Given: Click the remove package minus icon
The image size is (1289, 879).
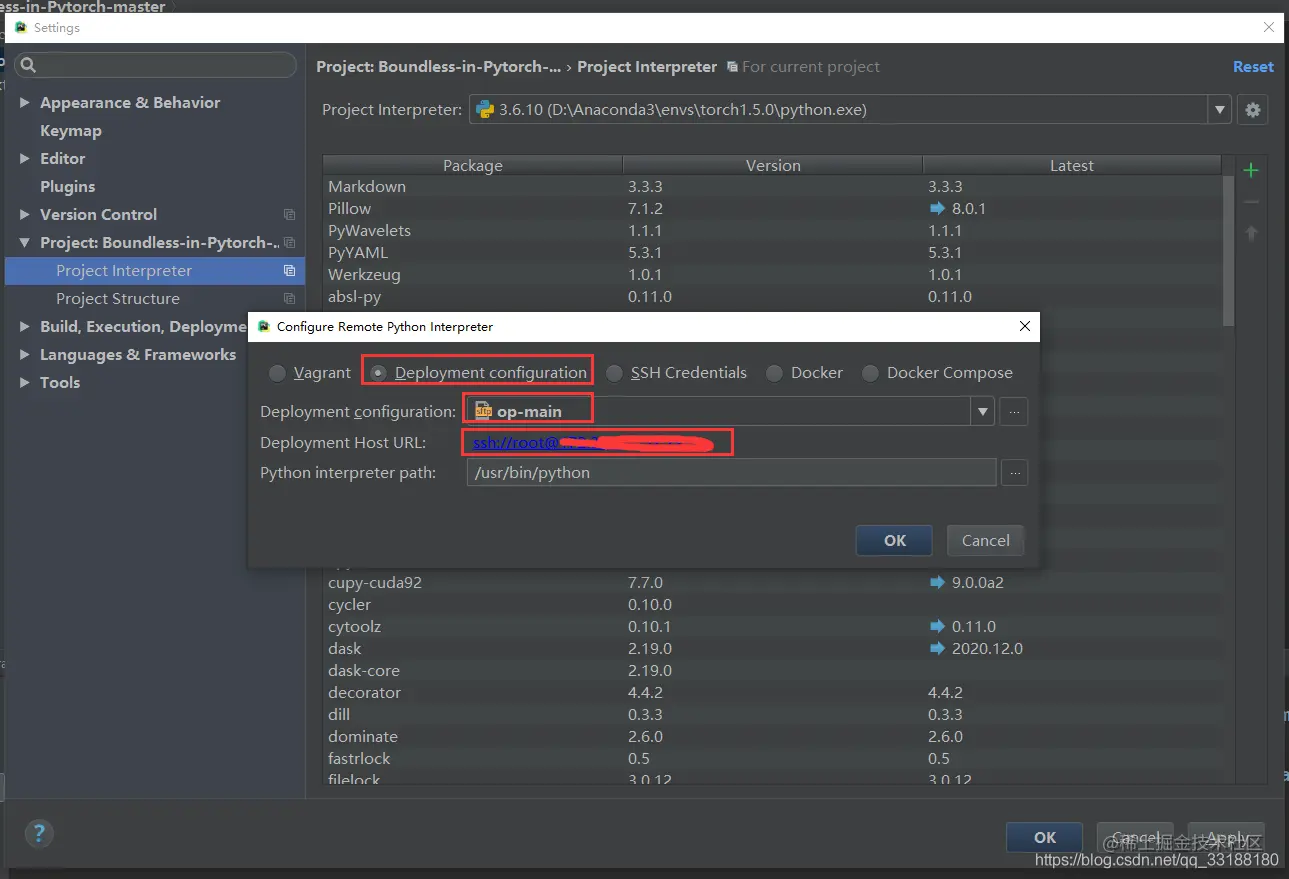Looking at the screenshot, I should tap(1250, 202).
